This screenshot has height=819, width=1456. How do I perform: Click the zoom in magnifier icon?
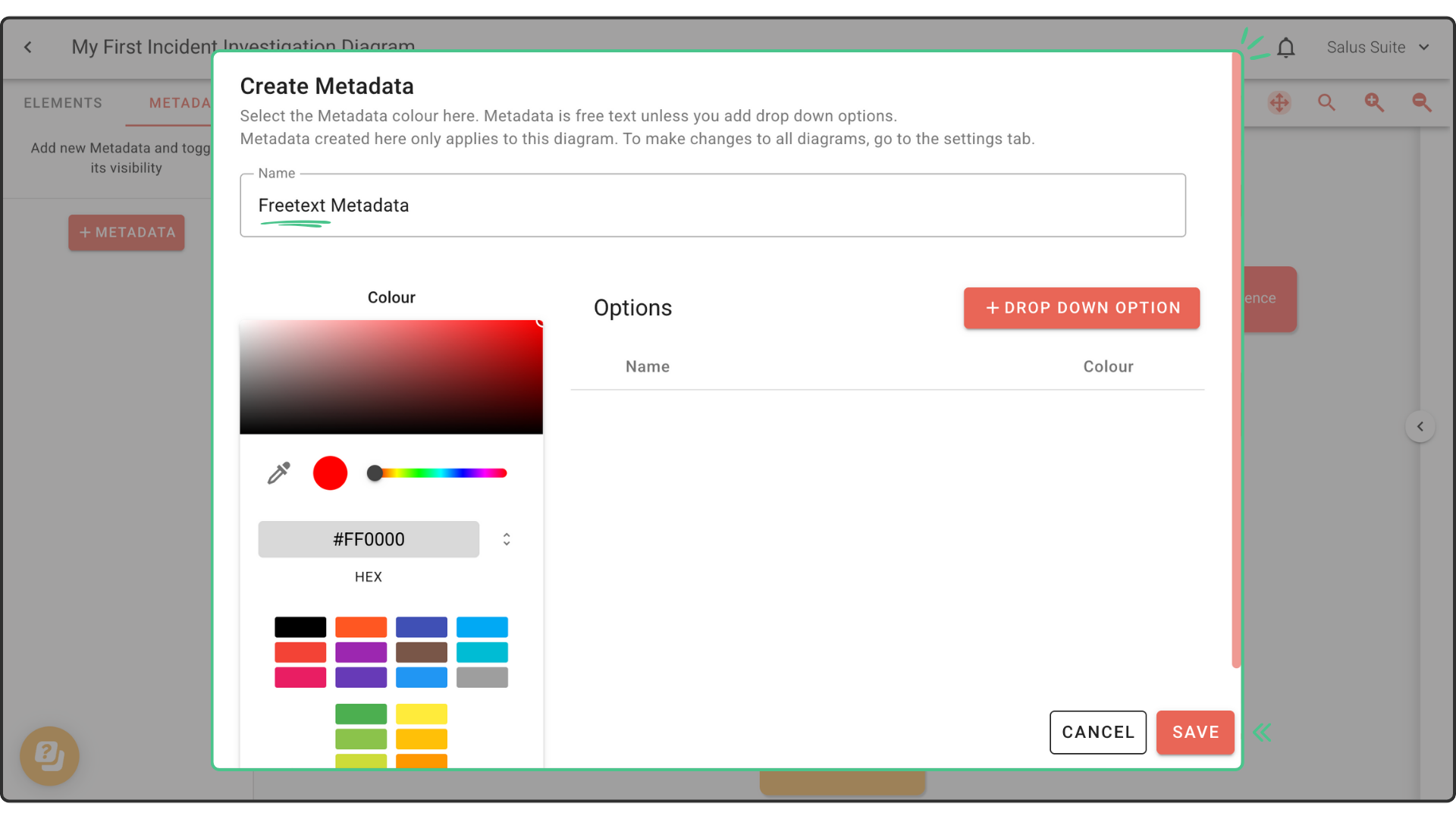tap(1374, 102)
